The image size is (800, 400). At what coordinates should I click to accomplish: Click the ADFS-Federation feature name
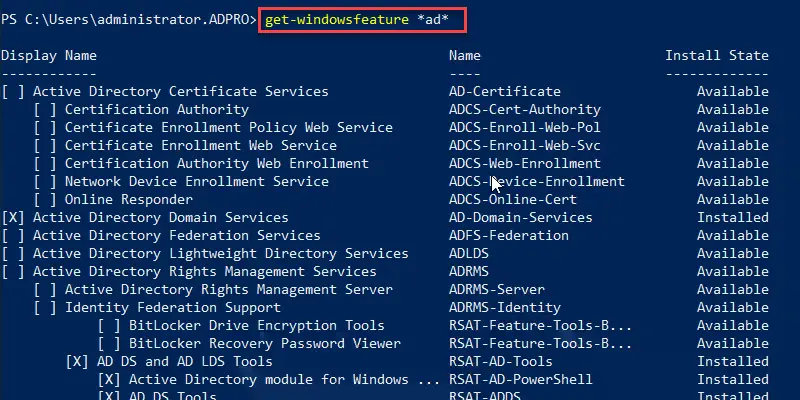point(509,235)
